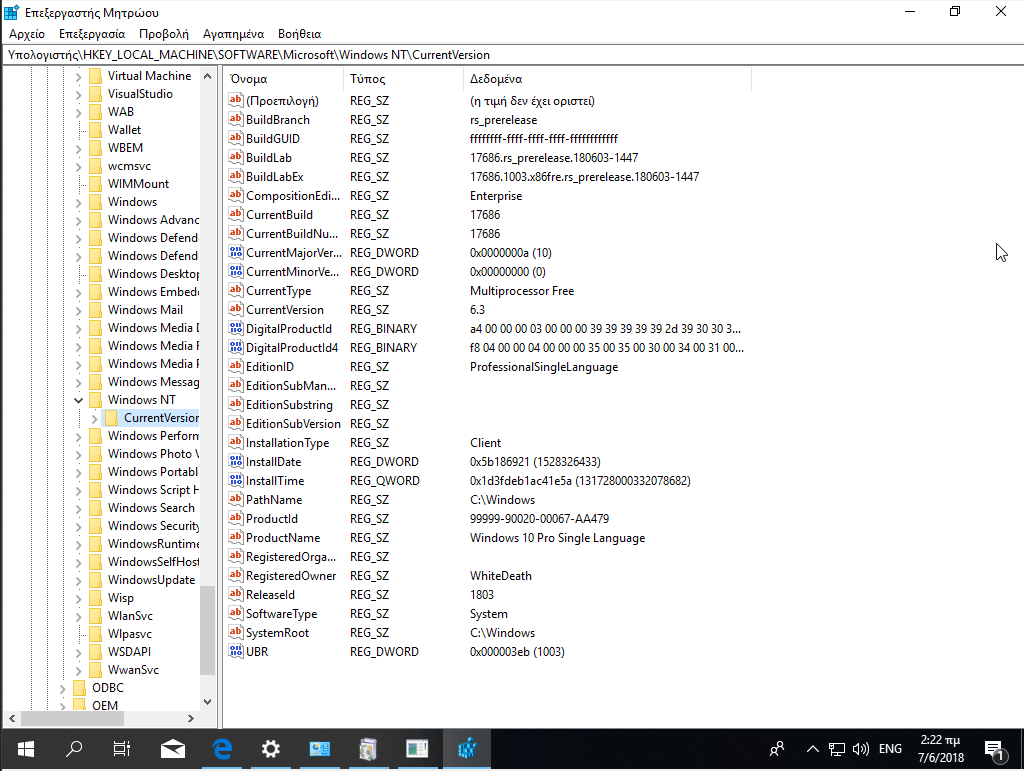Expand the VisualStudio key
This screenshot has width=1024, height=771.
pos(78,94)
